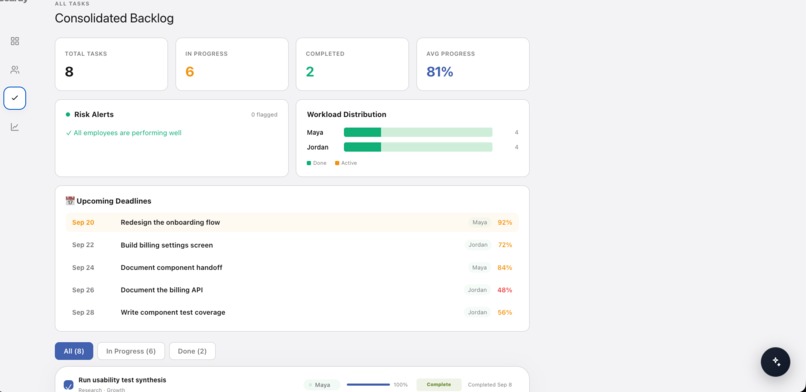Open the dashboard grid icon in sidebar
The width and height of the screenshot is (806, 392).
coord(15,41)
